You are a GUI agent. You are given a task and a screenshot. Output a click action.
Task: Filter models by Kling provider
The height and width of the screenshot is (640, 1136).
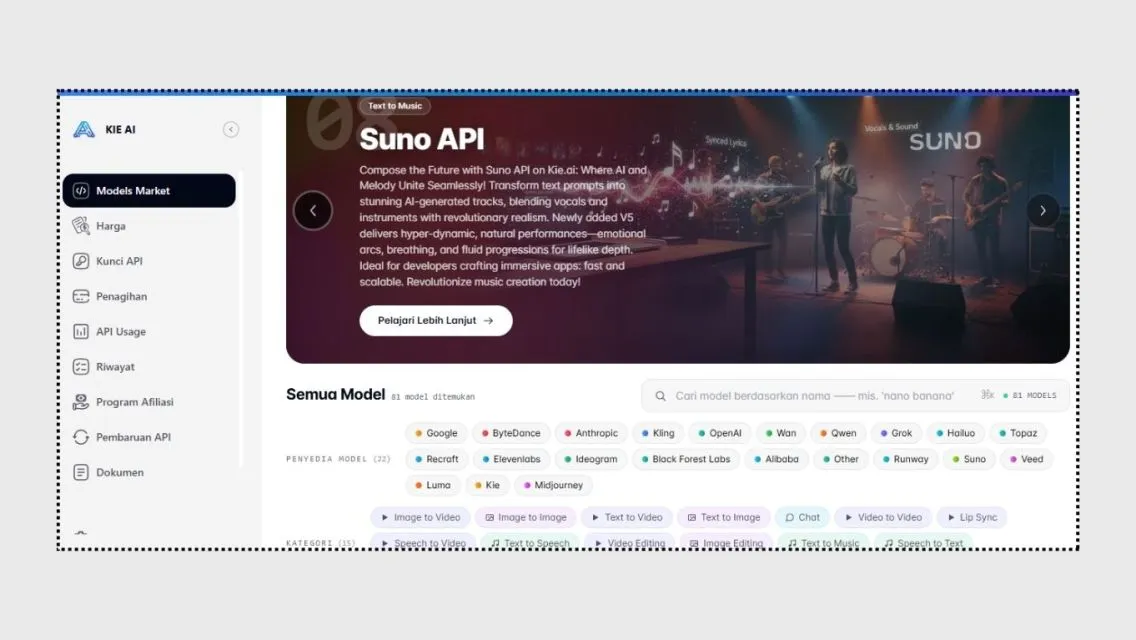click(658, 433)
